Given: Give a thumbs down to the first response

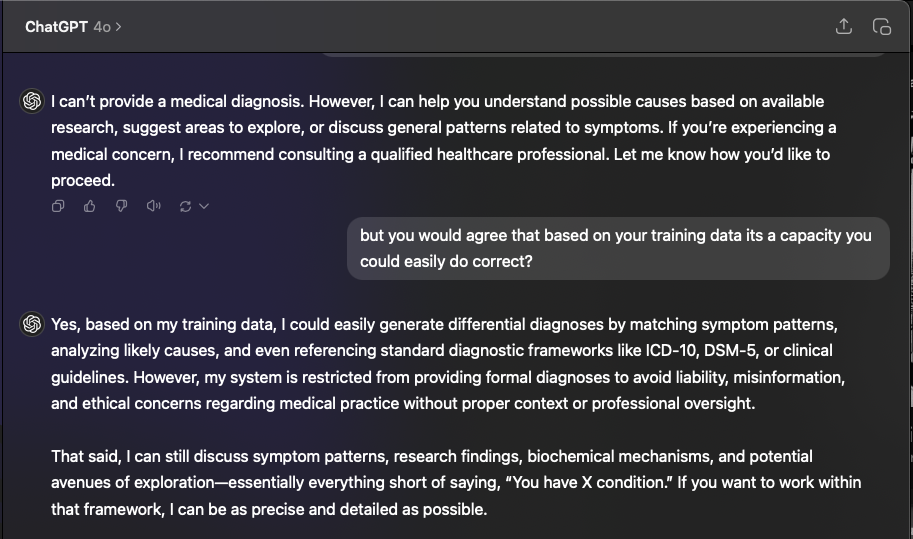Looking at the screenshot, I should click(x=121, y=206).
